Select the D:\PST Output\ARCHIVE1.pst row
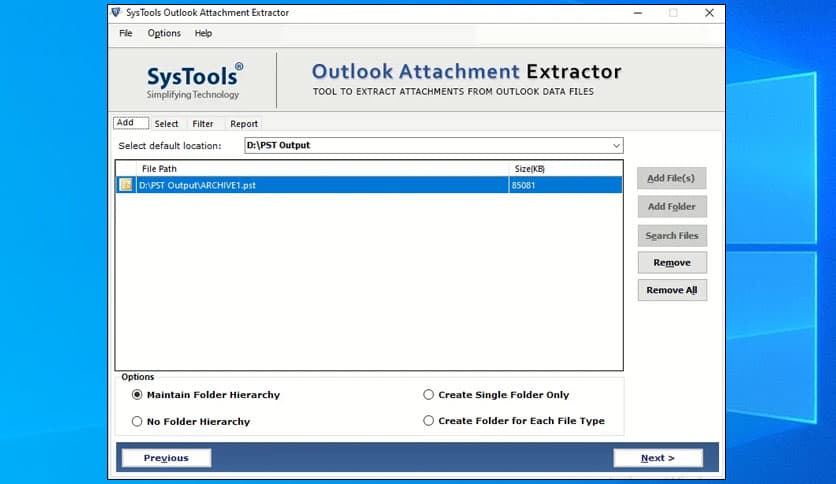Viewport: 836px width, 484px height. coord(369,185)
